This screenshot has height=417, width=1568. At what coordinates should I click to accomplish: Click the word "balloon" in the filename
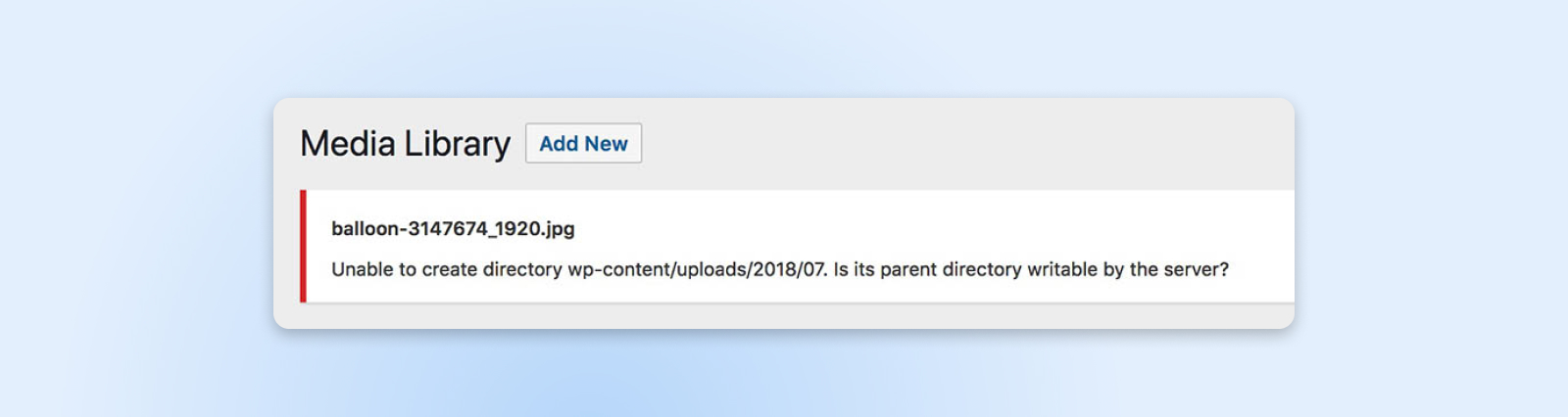coord(366,229)
